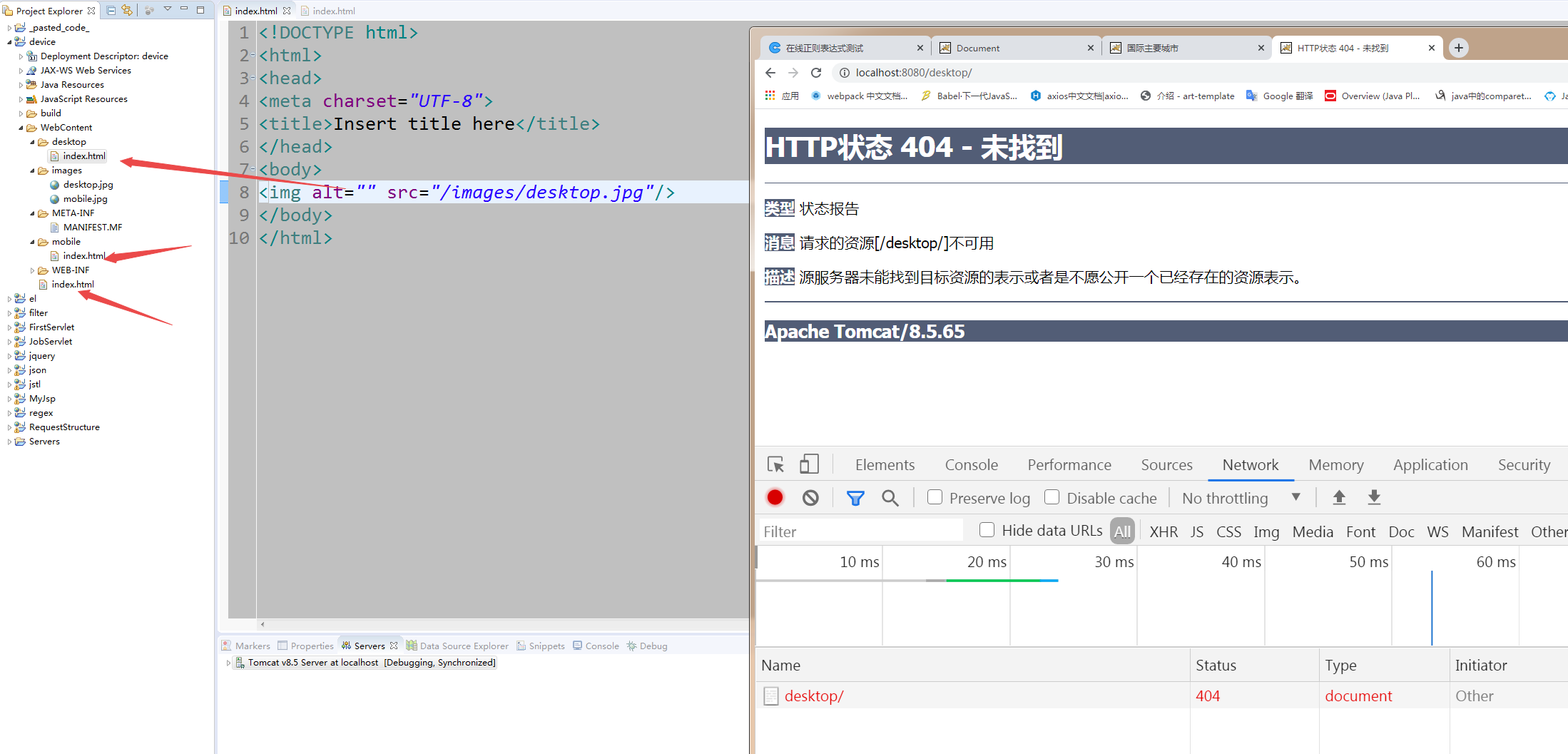1568x754 pixels.
Task: Toggle the DevTools device toolbar
Action: tap(809, 464)
